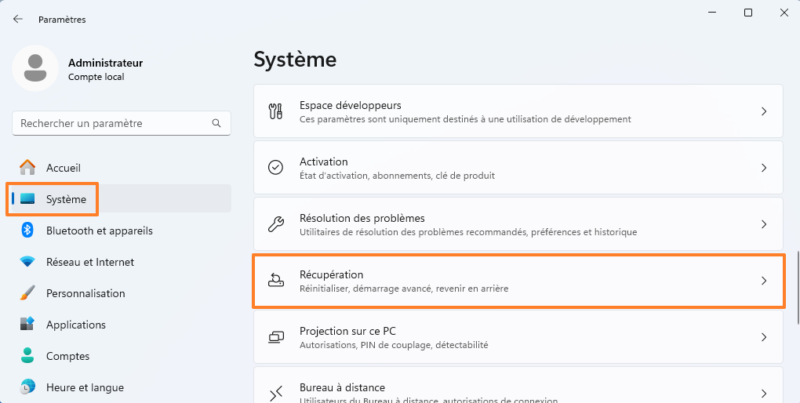Open the Activation chevron arrow
Image resolution: width=800 pixels, height=403 pixels.
pyautogui.click(x=764, y=168)
